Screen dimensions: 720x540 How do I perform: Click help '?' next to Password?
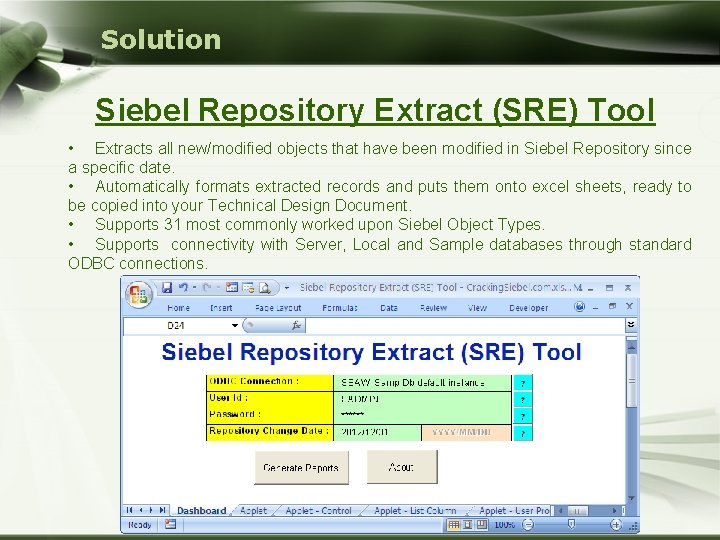[523, 416]
